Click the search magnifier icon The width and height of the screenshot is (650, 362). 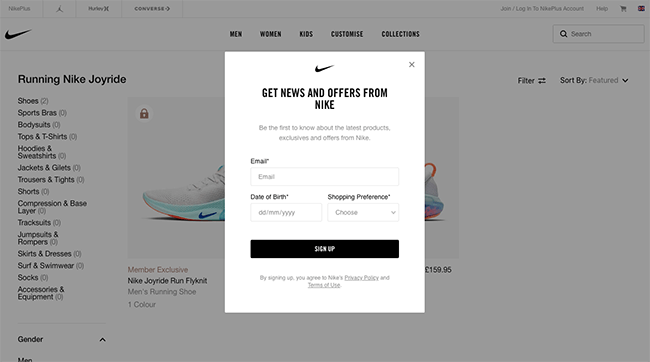coord(563,34)
